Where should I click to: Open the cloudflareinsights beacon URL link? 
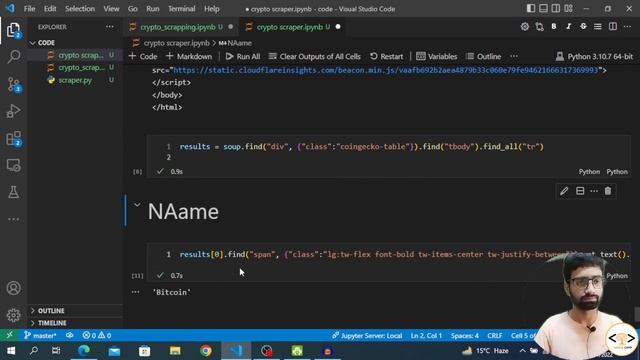(386, 70)
